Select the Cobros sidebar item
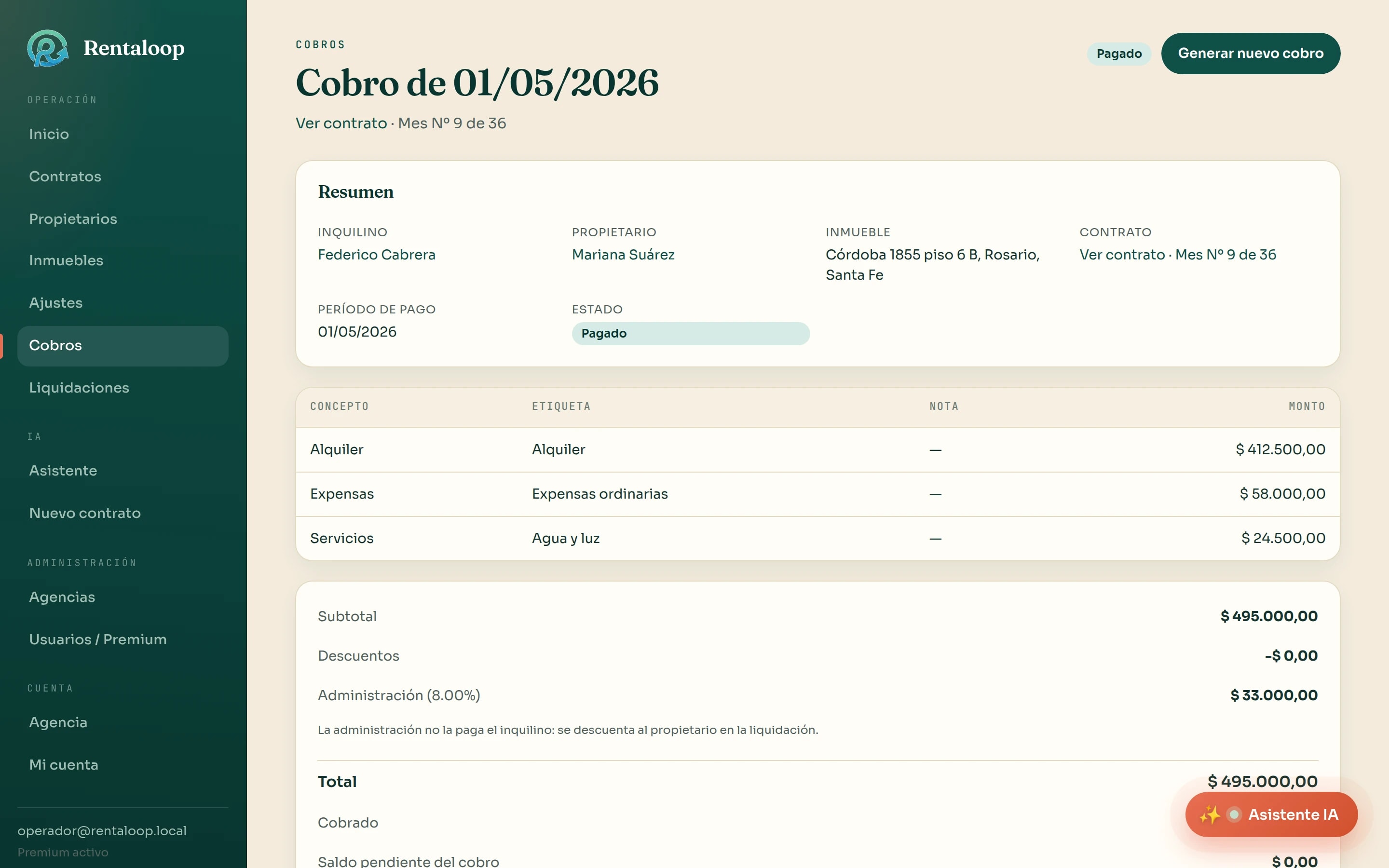This screenshot has width=1389, height=868. (x=123, y=346)
